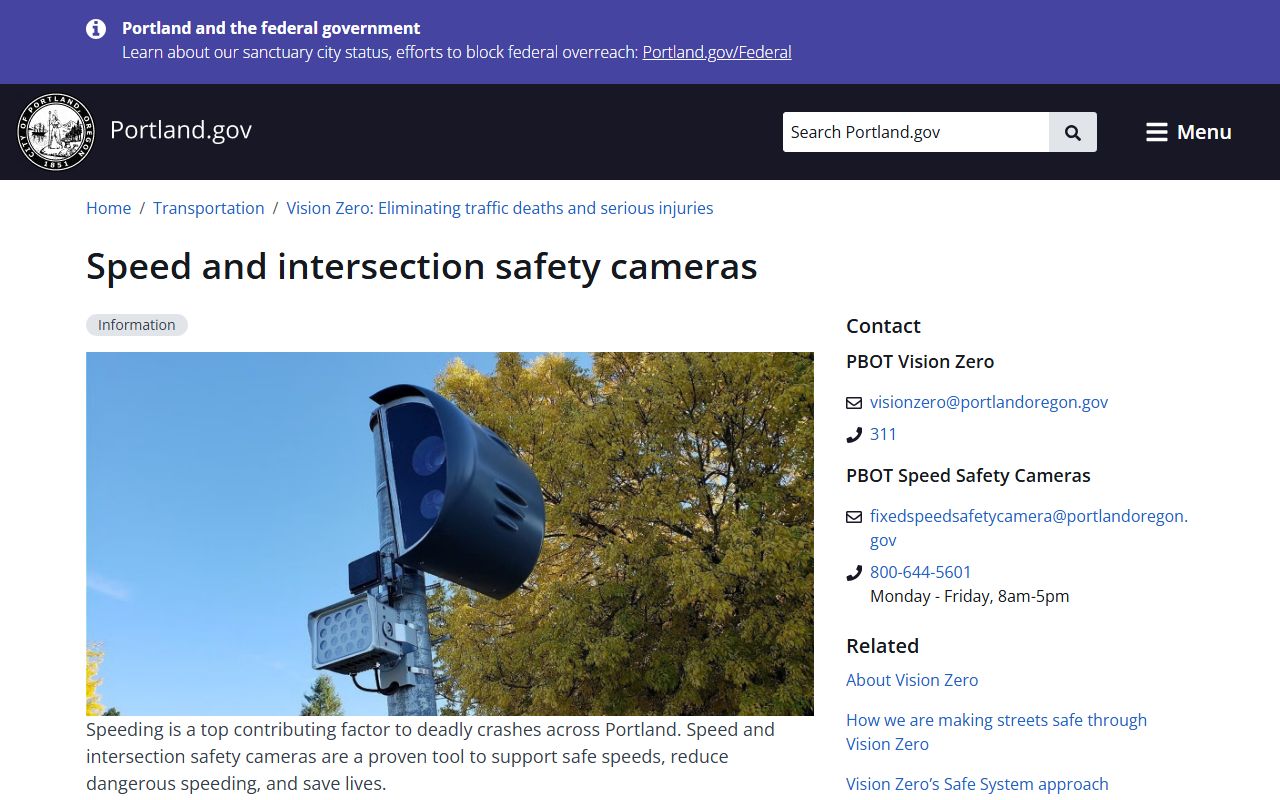This screenshot has height=800, width=1280.
Task: Click the Portland and the federal government banner title
Action: pos(271,28)
